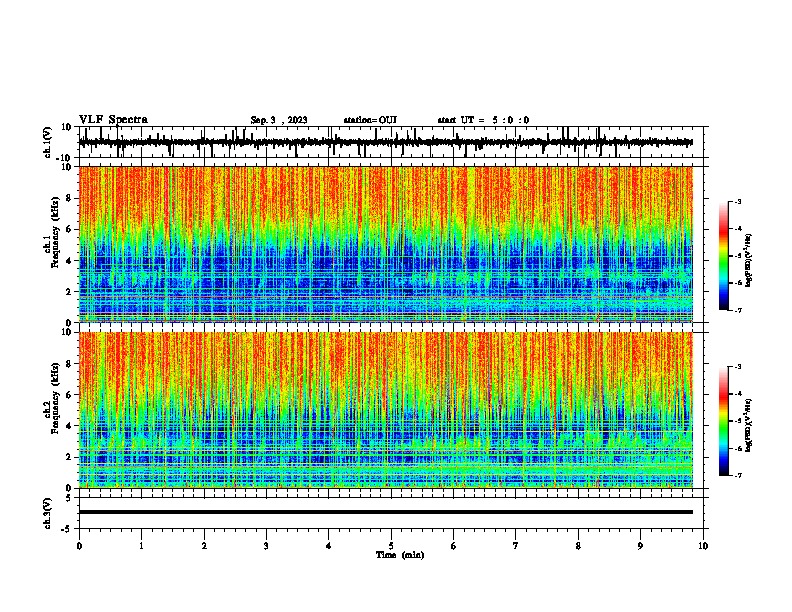Screen dimensions: 792x612
Task: Click the "station=OUI" label
Action: (370, 120)
